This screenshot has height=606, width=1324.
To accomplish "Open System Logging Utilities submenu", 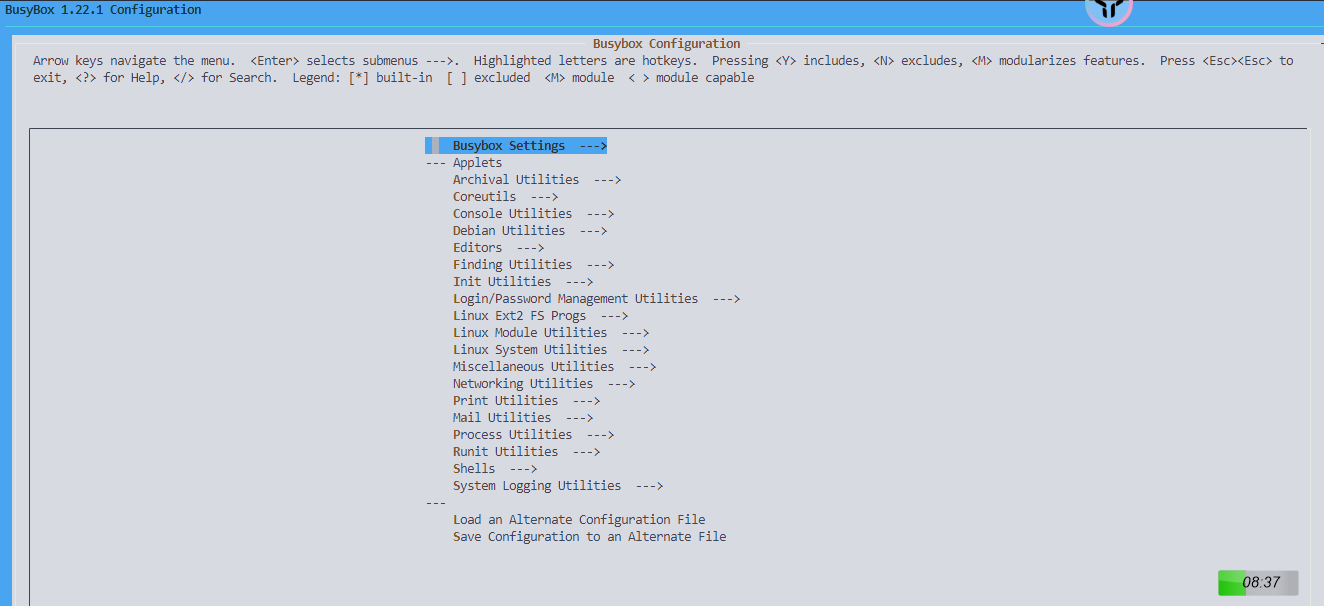I will [x=558, y=486].
